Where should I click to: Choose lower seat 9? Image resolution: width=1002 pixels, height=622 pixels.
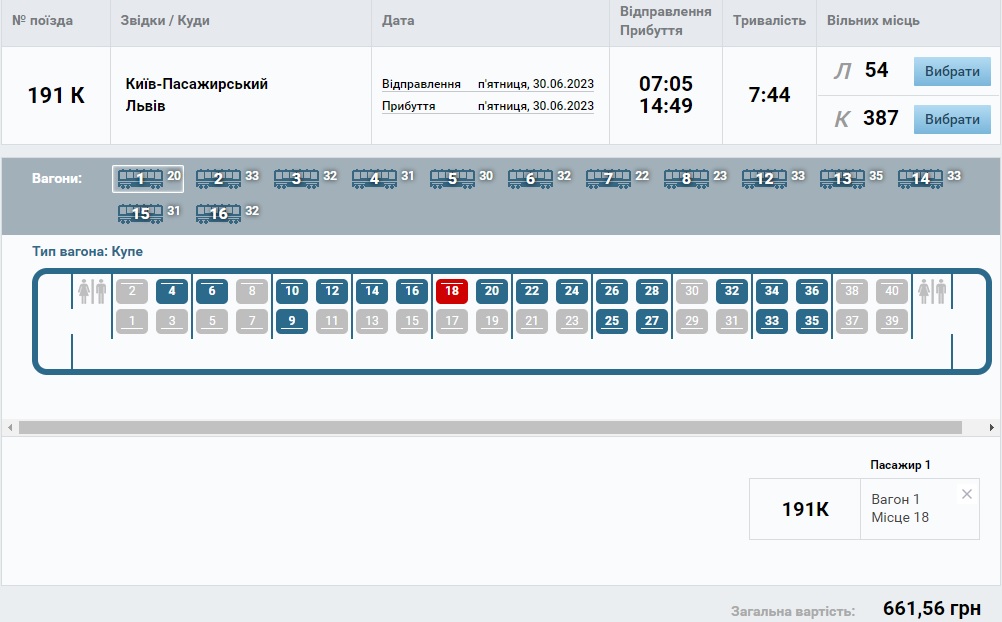(292, 321)
